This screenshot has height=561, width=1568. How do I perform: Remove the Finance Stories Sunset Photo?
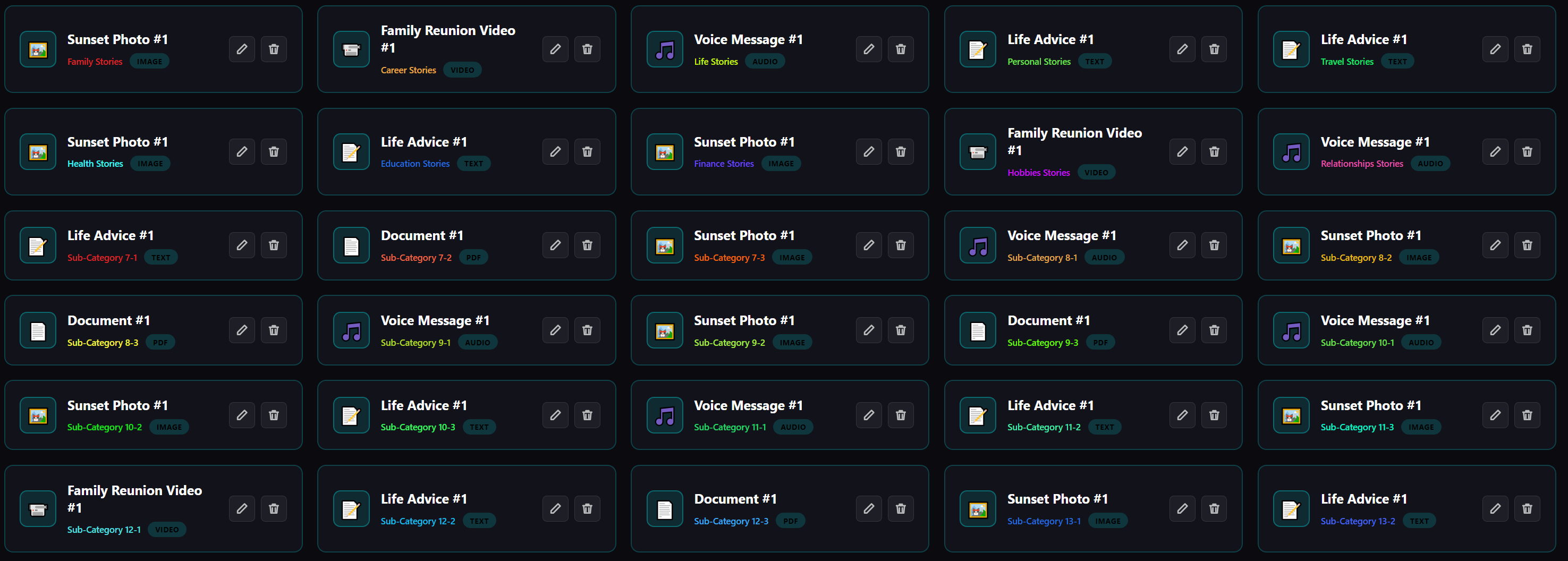900,151
